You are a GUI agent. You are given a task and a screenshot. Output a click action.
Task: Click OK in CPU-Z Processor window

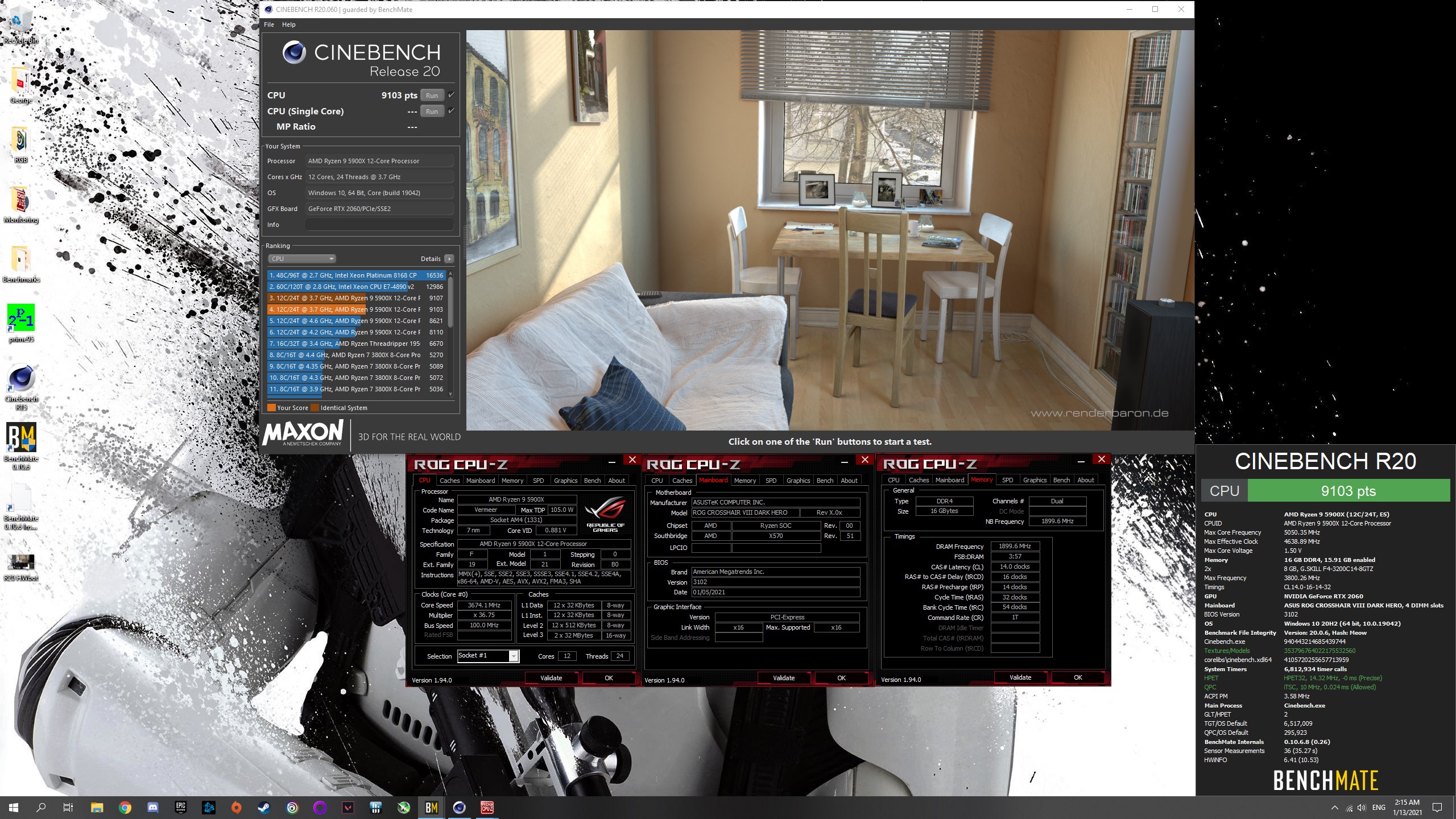coord(609,678)
